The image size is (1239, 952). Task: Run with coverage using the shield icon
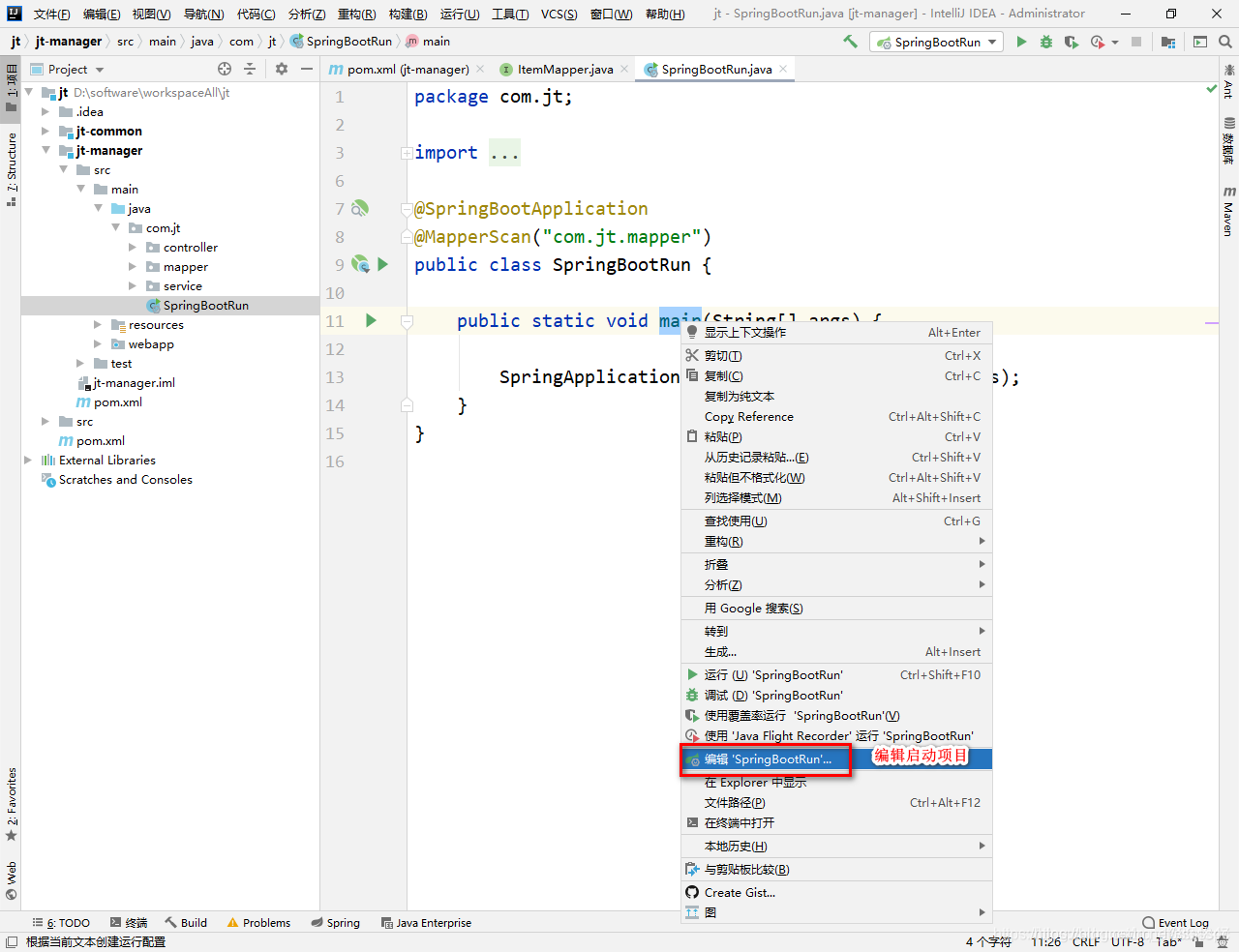pyautogui.click(x=1071, y=42)
